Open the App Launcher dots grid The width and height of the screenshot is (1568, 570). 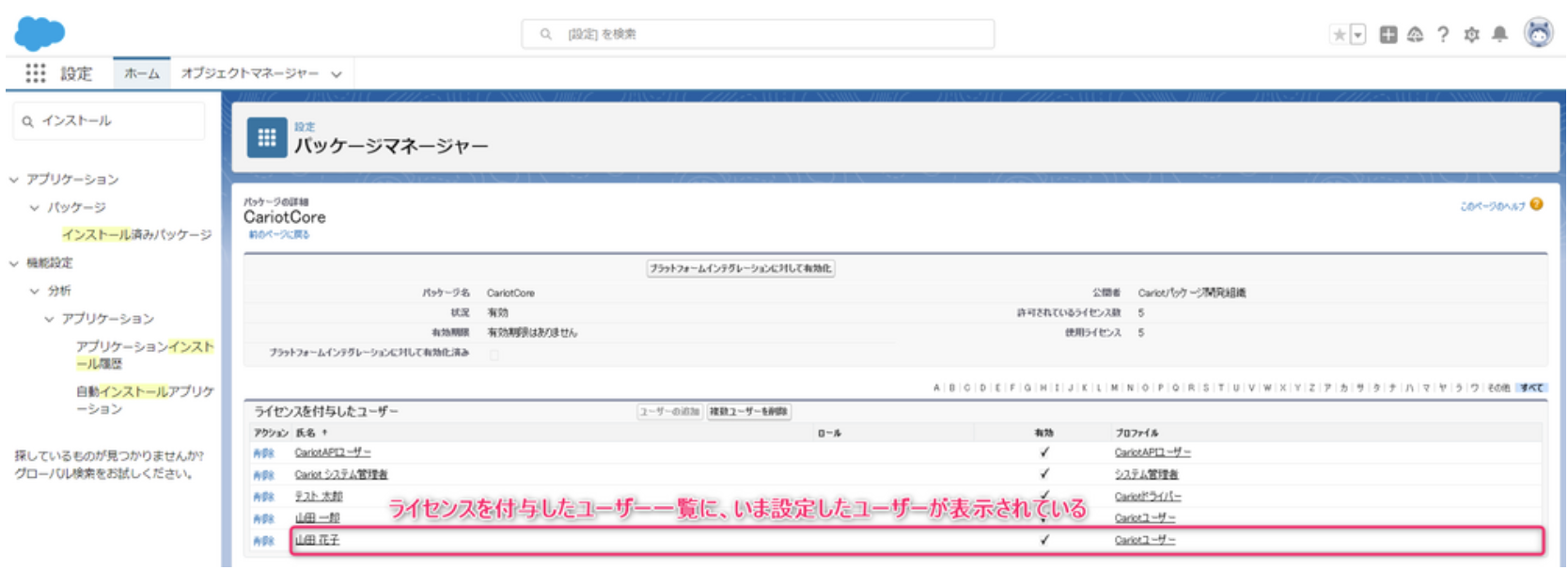[x=36, y=73]
